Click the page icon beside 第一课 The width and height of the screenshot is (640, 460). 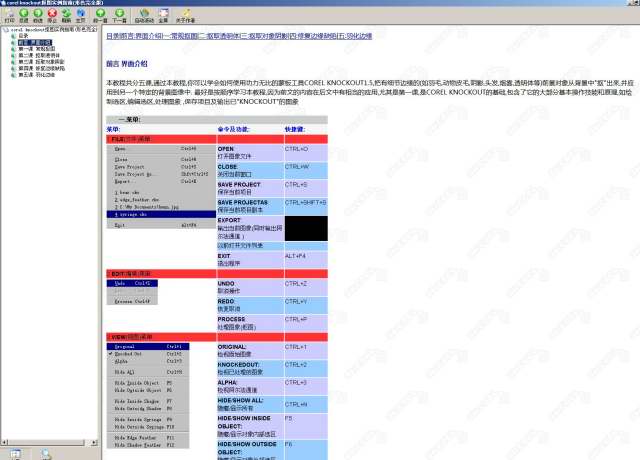click(13, 49)
